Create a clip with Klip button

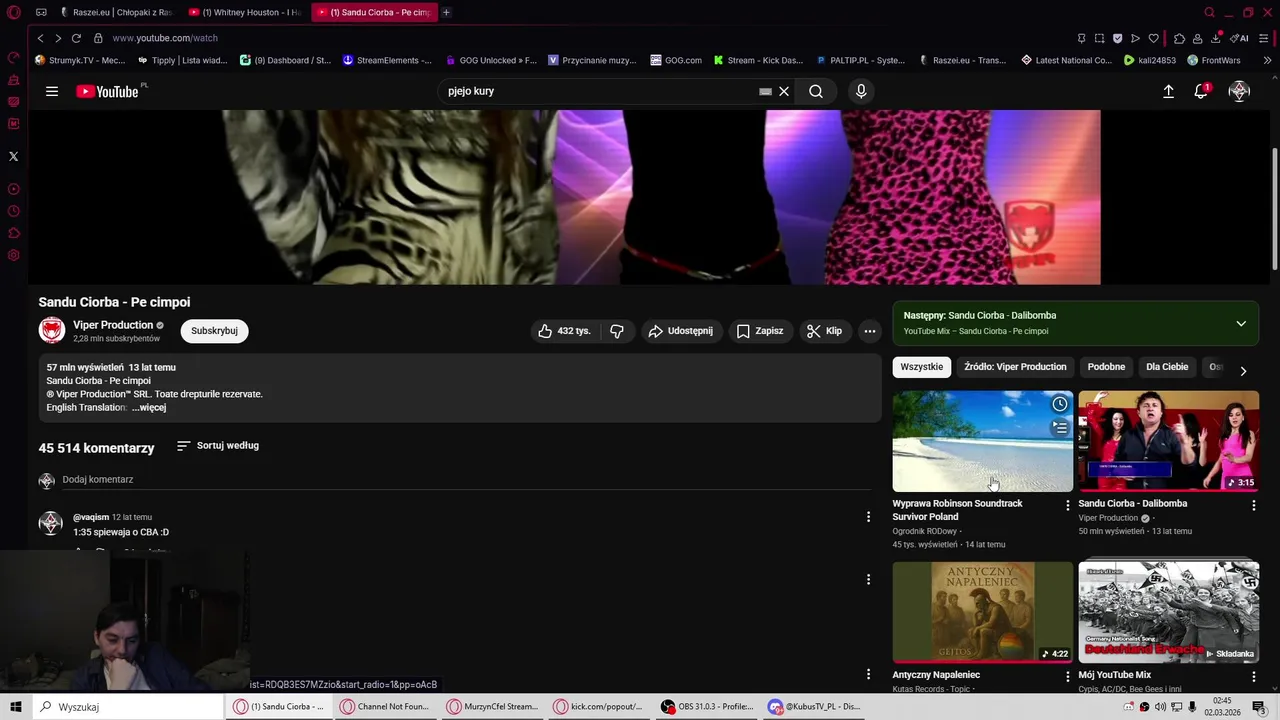(824, 331)
